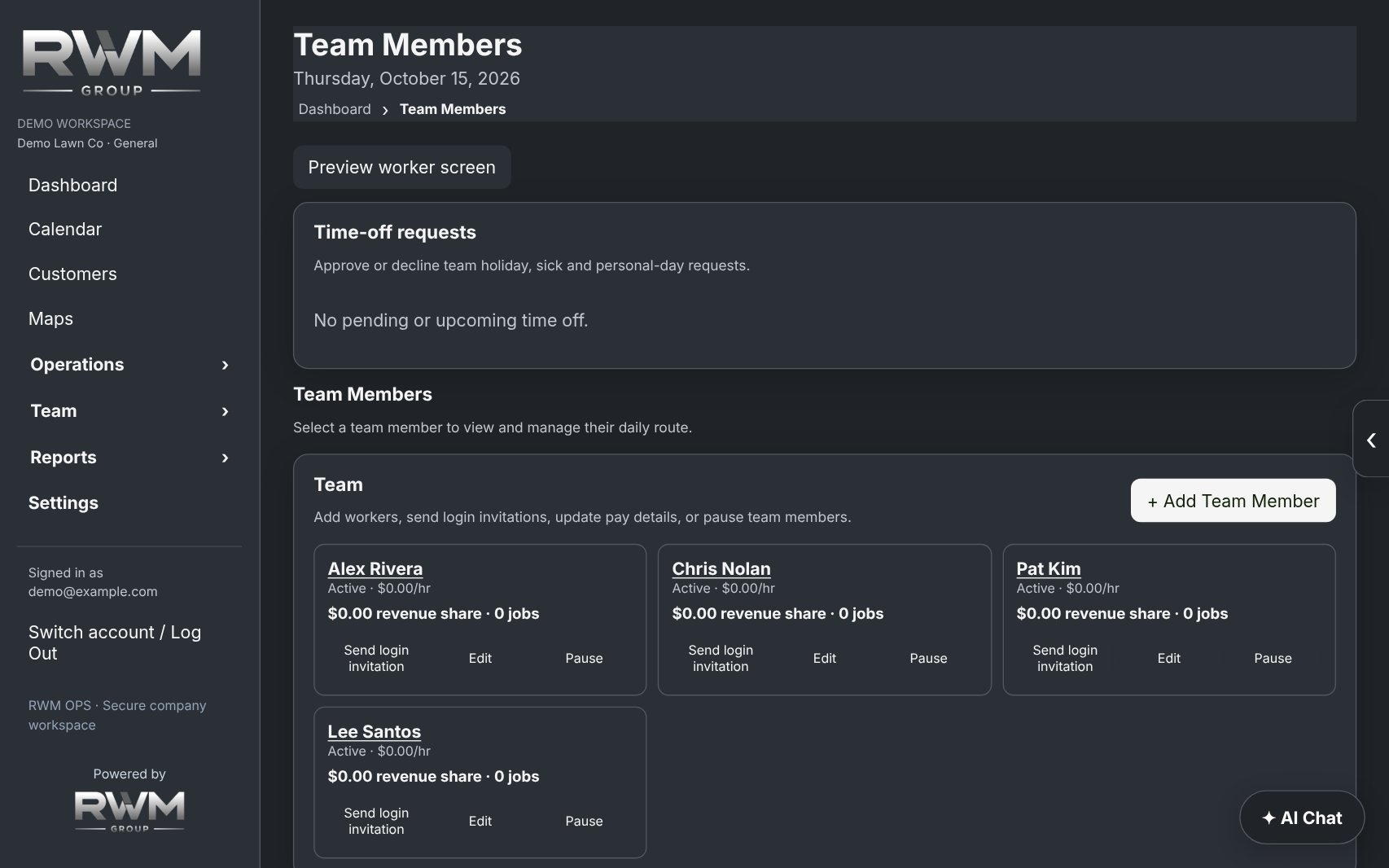Open Lee Santos's profile link
This screenshot has height=868, width=1389.
click(375, 731)
